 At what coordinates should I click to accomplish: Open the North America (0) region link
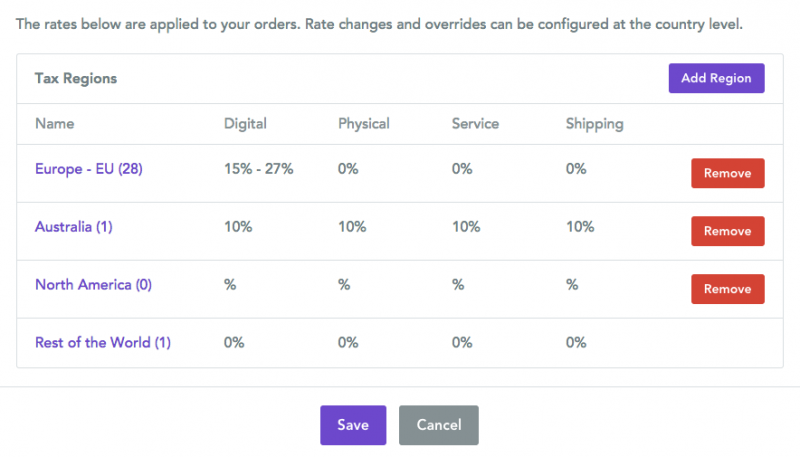point(93,285)
